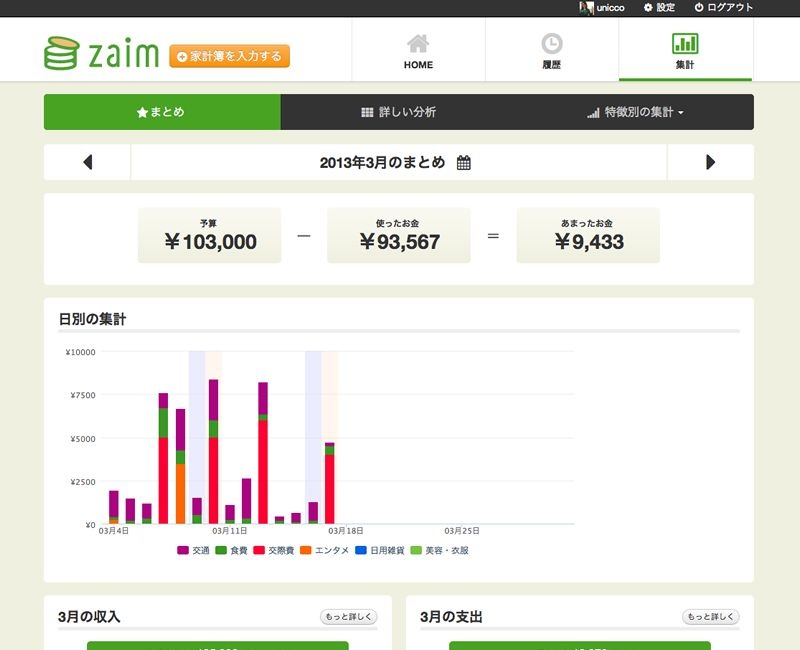Select the まとめ tab
Image resolution: width=800 pixels, height=650 pixels.
point(161,112)
